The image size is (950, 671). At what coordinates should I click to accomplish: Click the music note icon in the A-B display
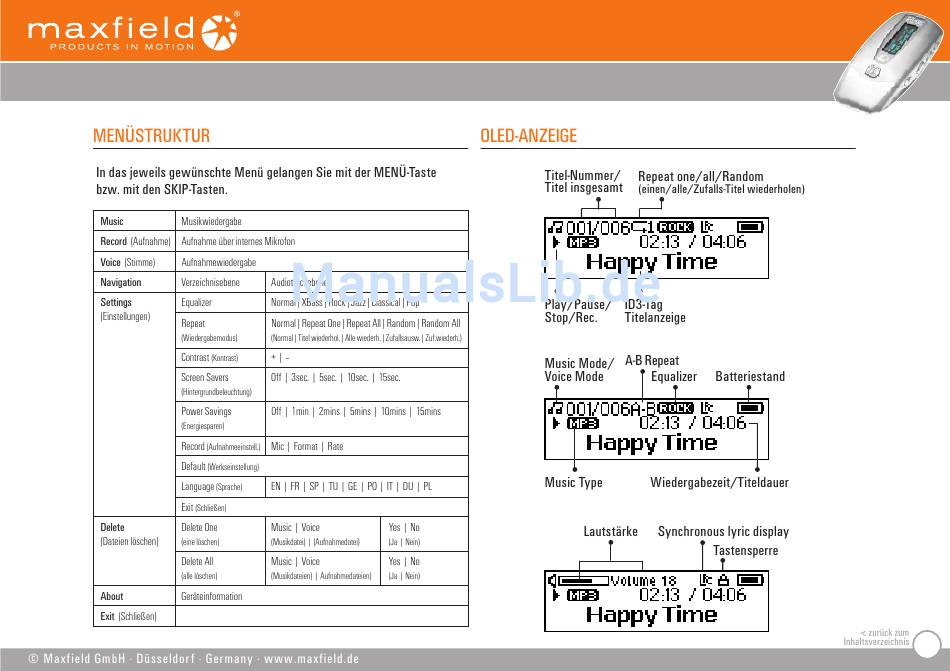555,409
